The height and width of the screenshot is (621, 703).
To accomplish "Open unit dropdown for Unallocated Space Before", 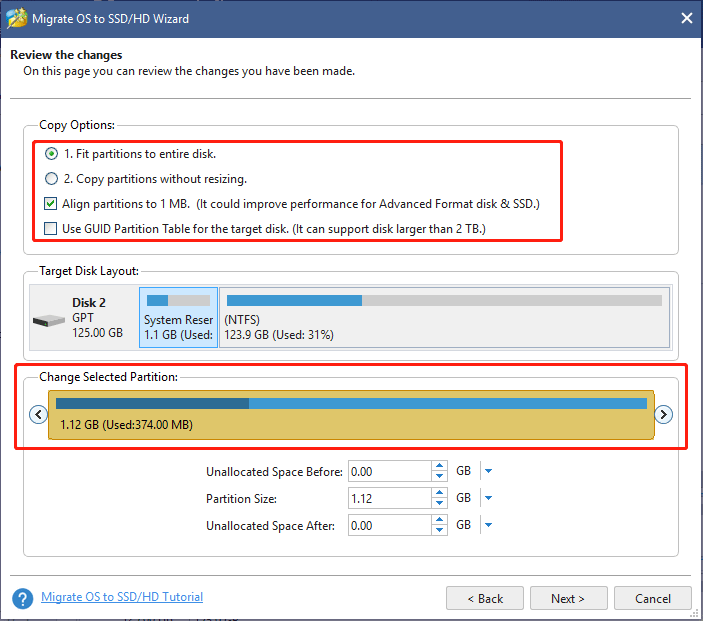I will pyautogui.click(x=489, y=471).
